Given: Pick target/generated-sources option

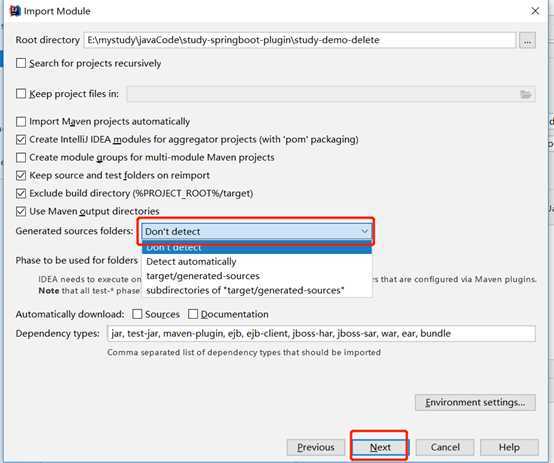Looking at the screenshot, I should (x=257, y=276).
